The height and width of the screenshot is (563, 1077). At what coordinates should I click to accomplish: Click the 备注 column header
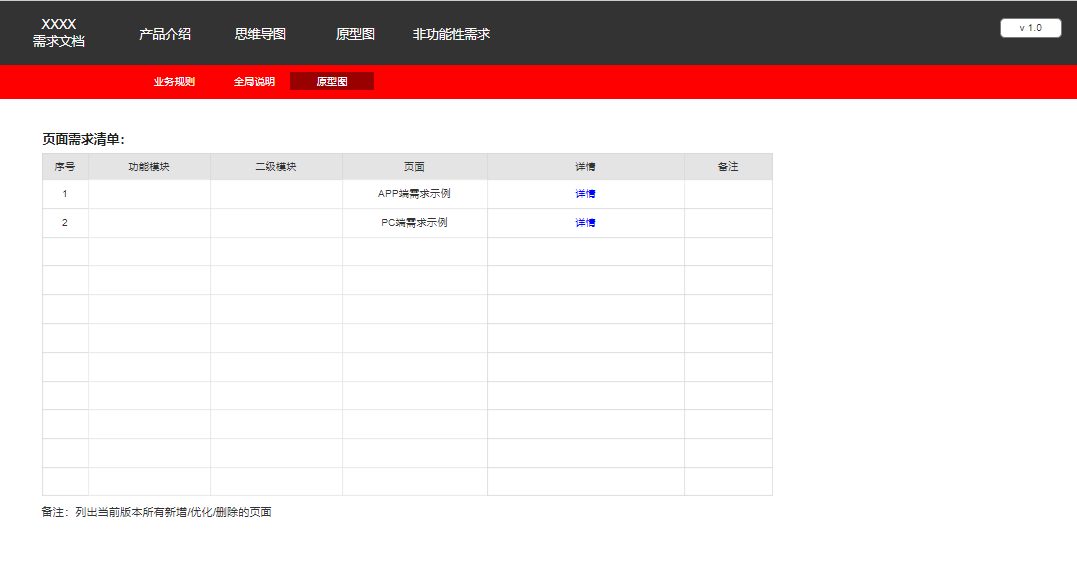728,167
